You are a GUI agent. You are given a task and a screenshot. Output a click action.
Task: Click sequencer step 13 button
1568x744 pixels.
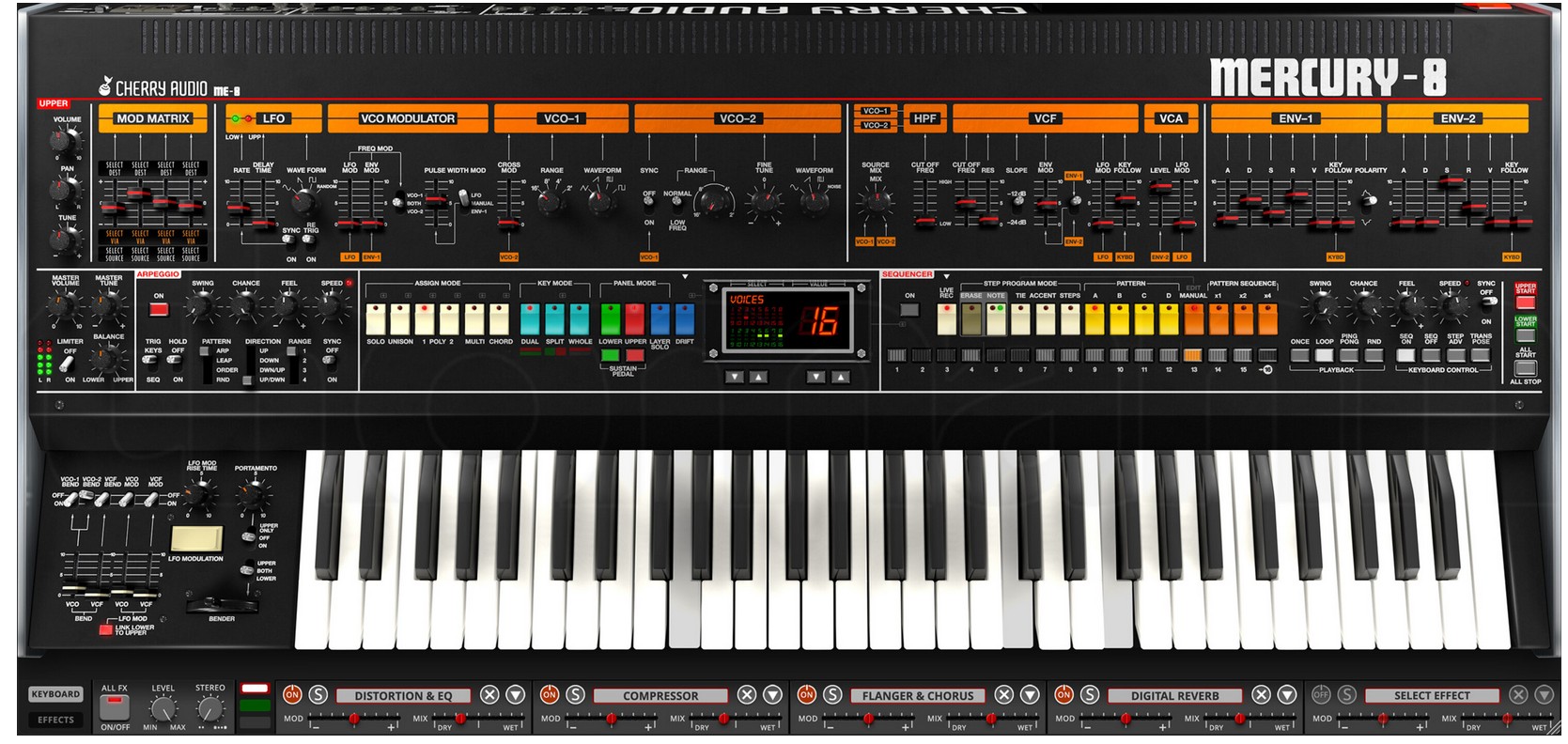point(1192,355)
